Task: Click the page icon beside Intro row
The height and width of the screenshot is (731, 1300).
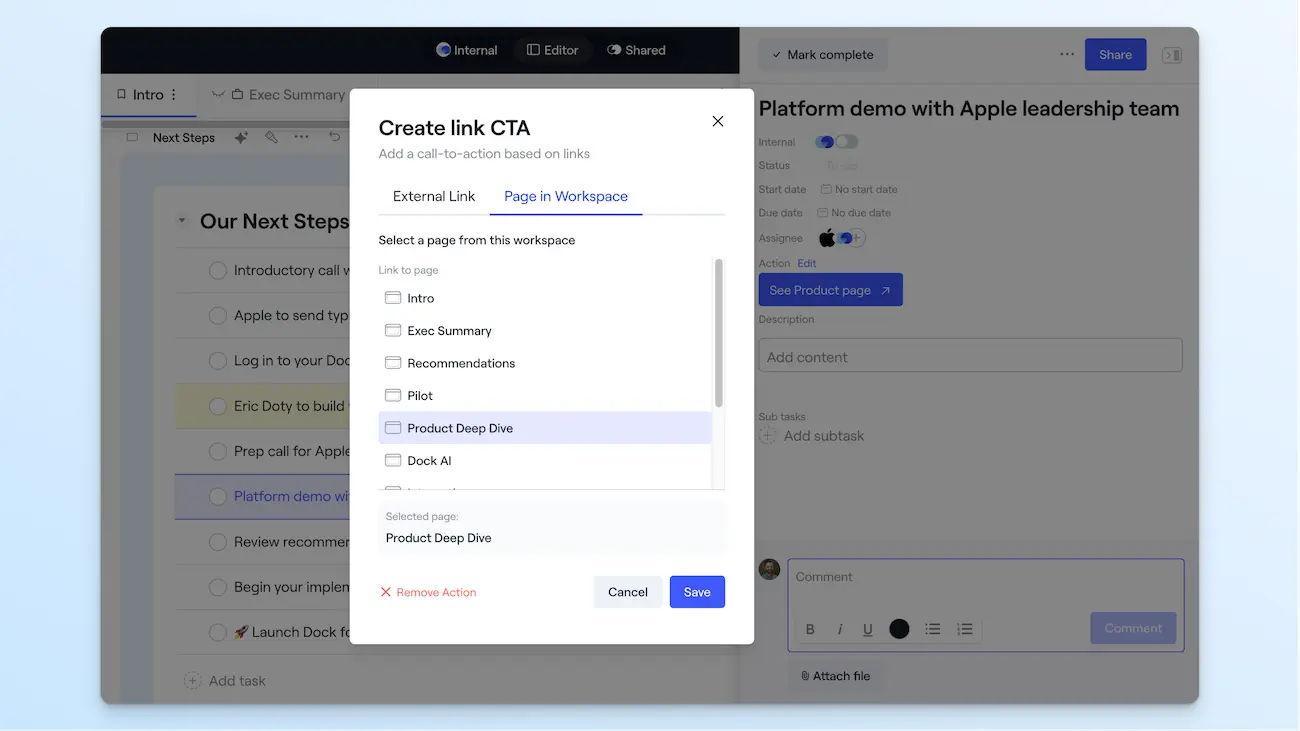Action: click(393, 298)
